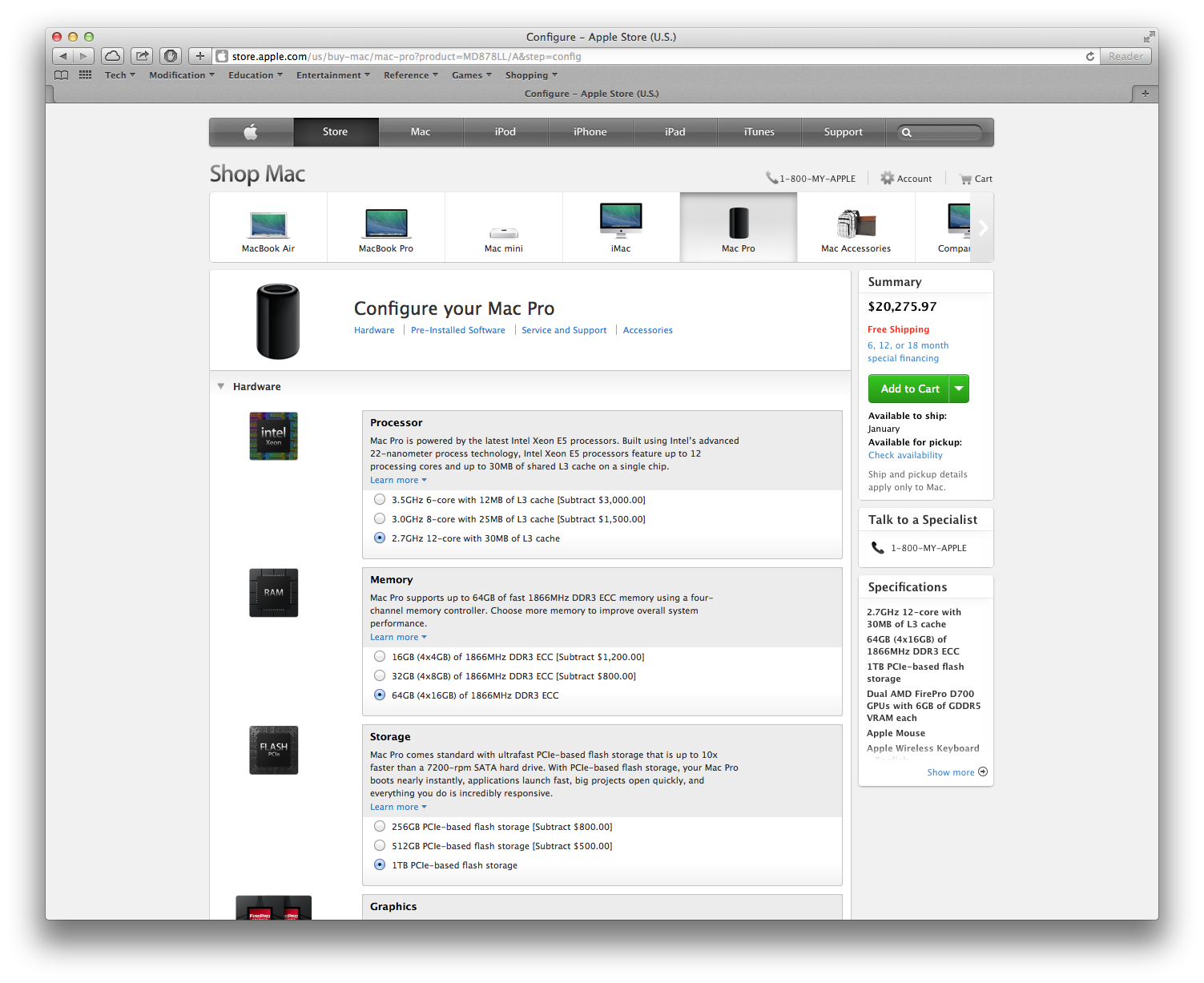This screenshot has height=983, width=1204.
Task: Select 1TB PCIe flash storage option
Action: pos(380,864)
